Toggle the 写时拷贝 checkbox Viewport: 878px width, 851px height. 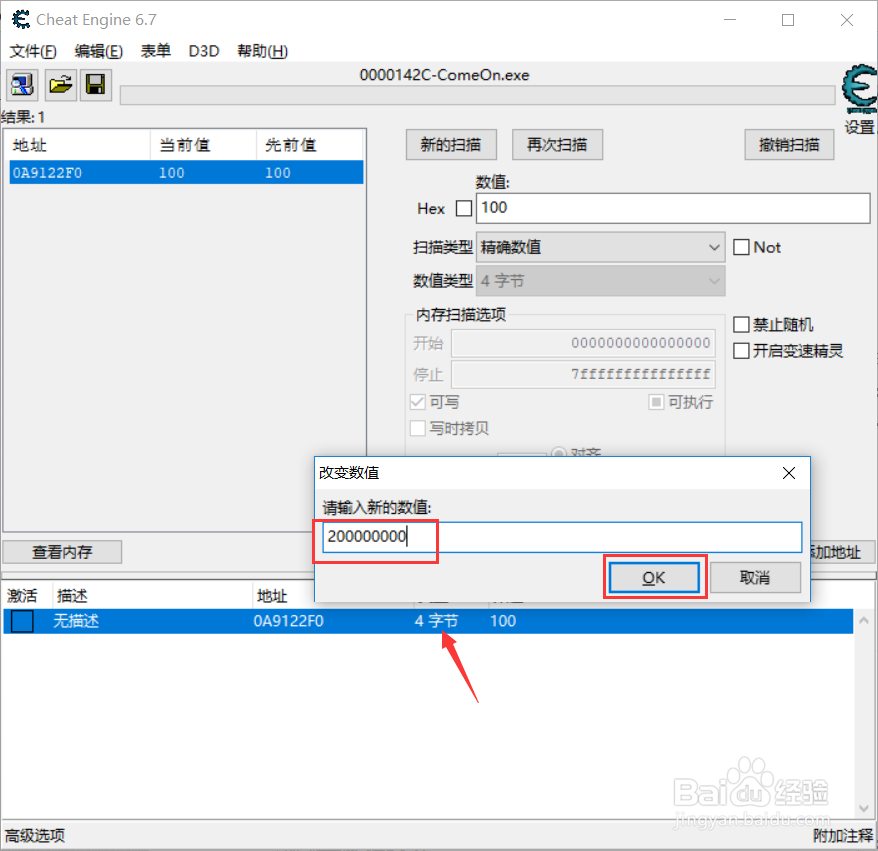click(418, 428)
